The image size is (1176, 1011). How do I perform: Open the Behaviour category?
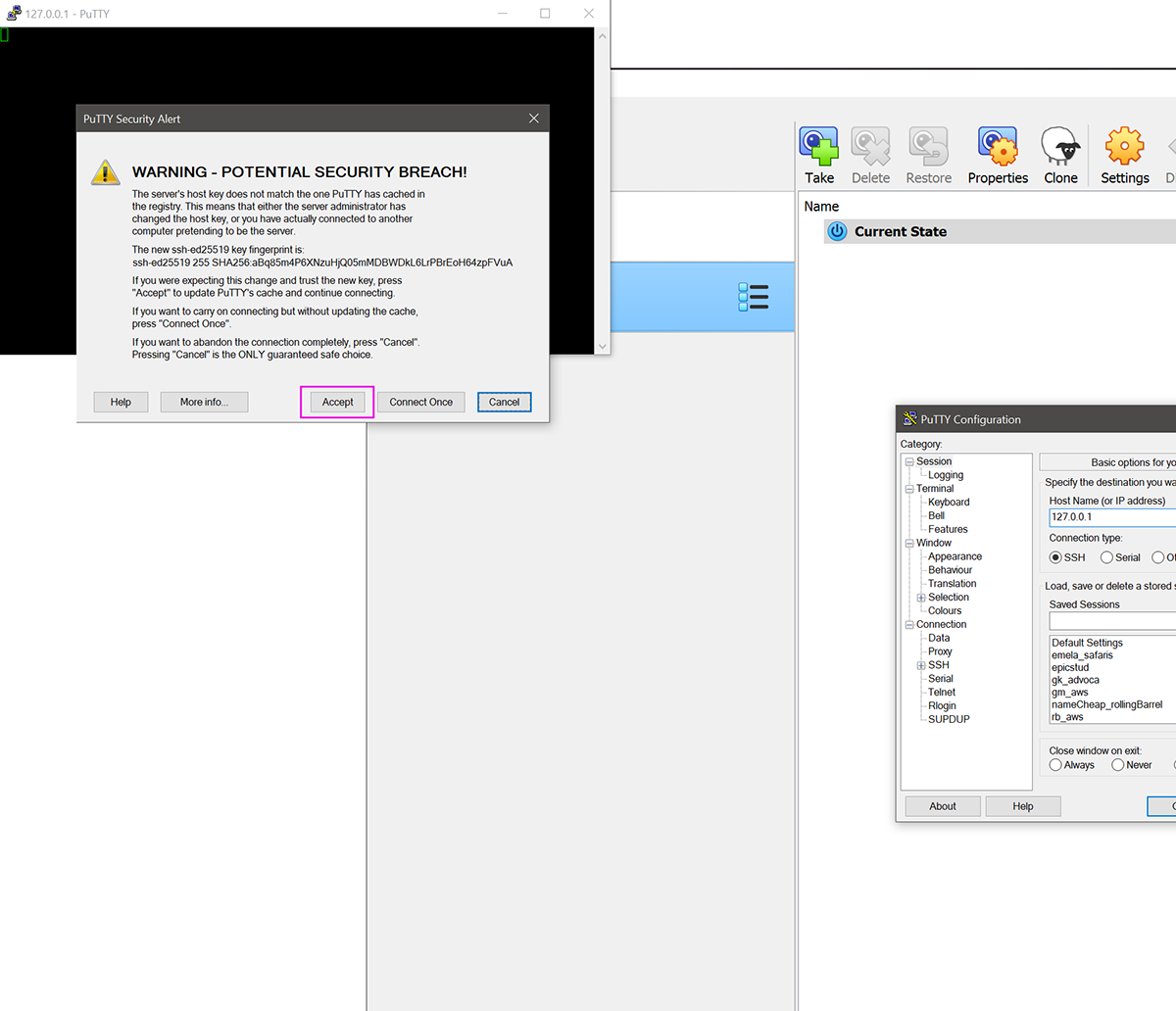click(x=951, y=570)
